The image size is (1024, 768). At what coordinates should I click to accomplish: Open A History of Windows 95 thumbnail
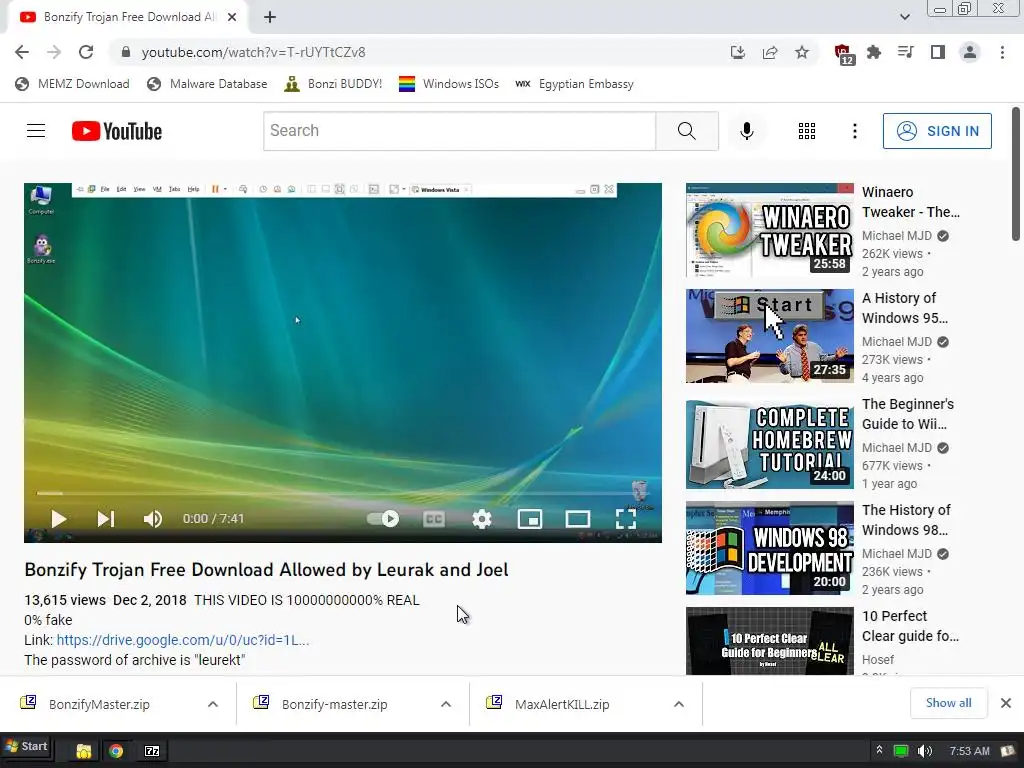click(x=769, y=336)
